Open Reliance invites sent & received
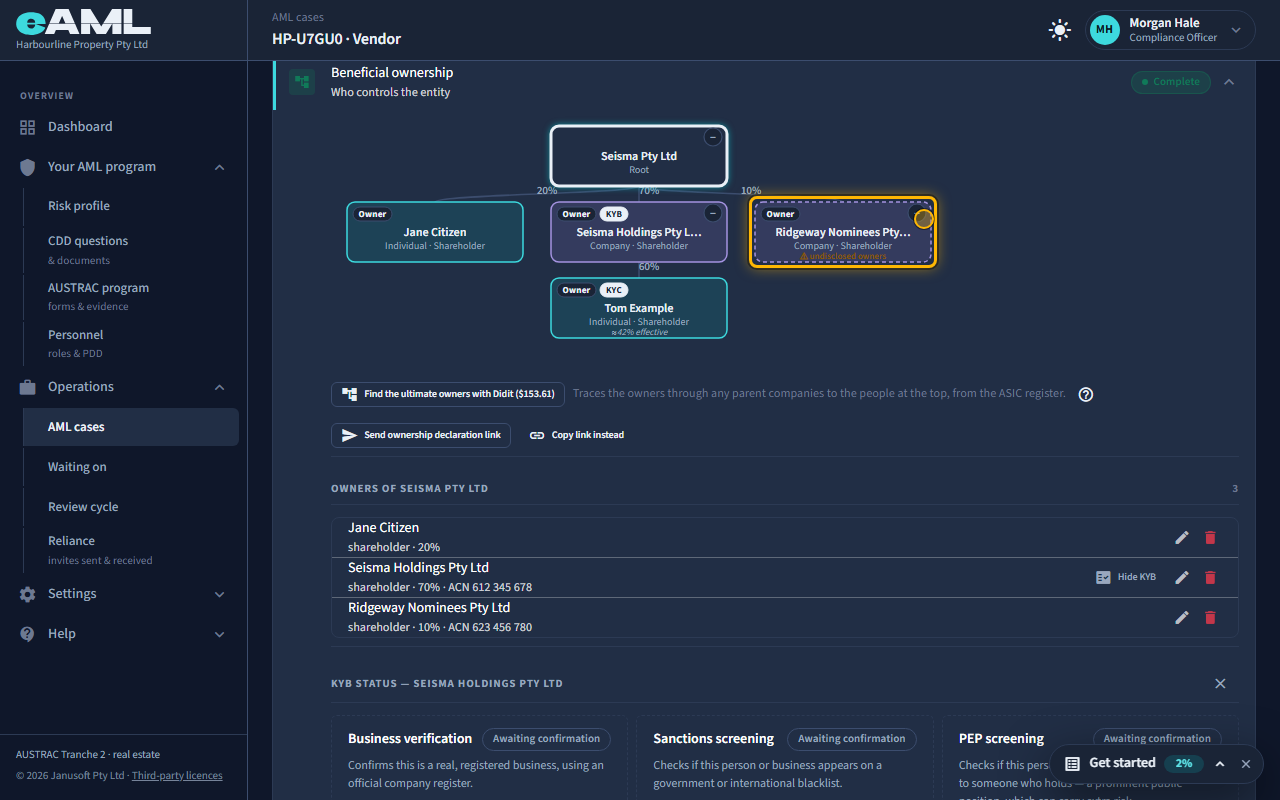 131,549
